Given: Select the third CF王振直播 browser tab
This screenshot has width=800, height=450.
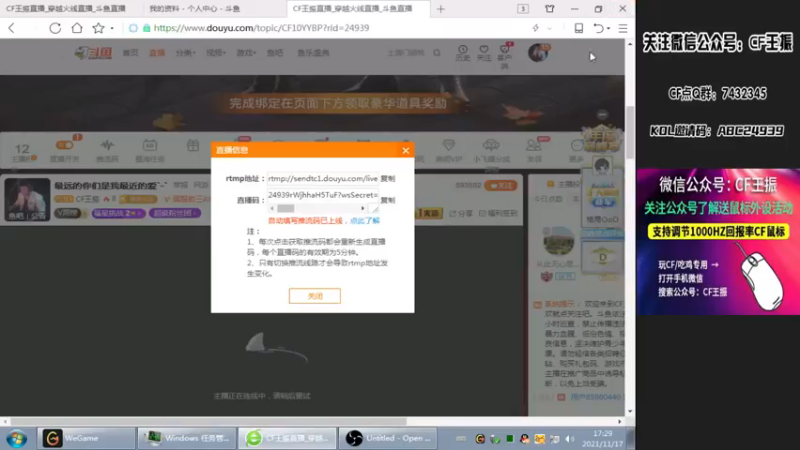Looking at the screenshot, I should click(358, 9).
